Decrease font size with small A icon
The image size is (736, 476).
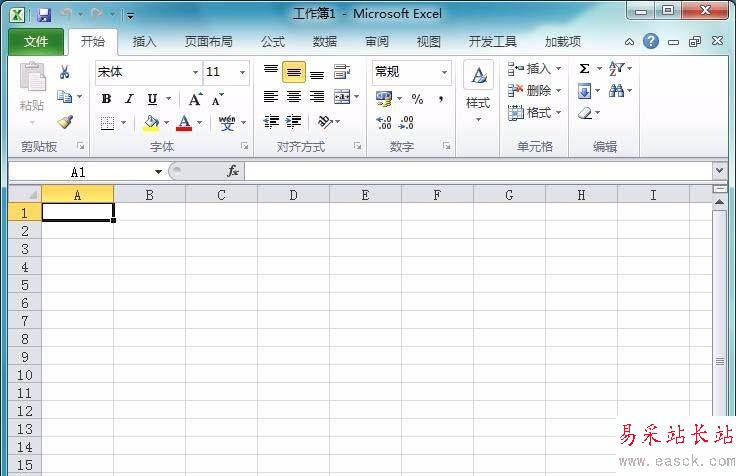click(x=217, y=100)
